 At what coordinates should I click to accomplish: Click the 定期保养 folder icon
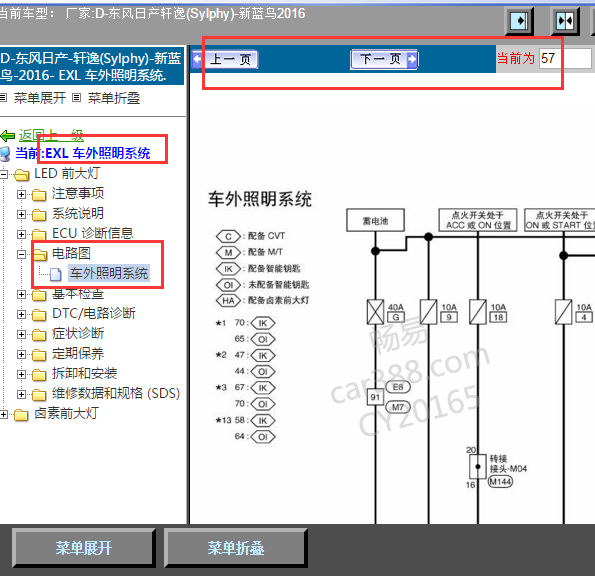pos(39,355)
